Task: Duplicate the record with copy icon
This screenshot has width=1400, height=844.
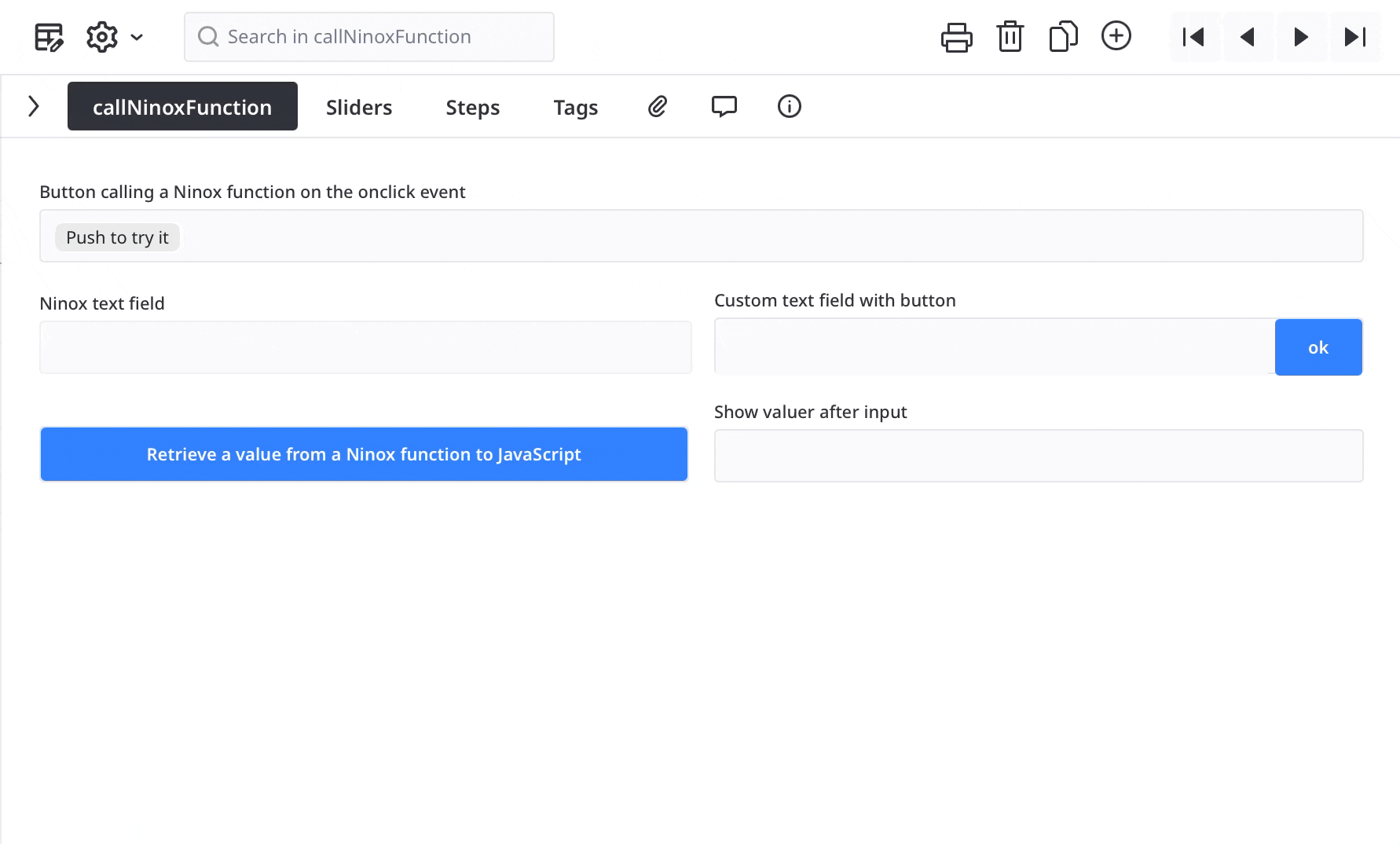Action: (1063, 37)
